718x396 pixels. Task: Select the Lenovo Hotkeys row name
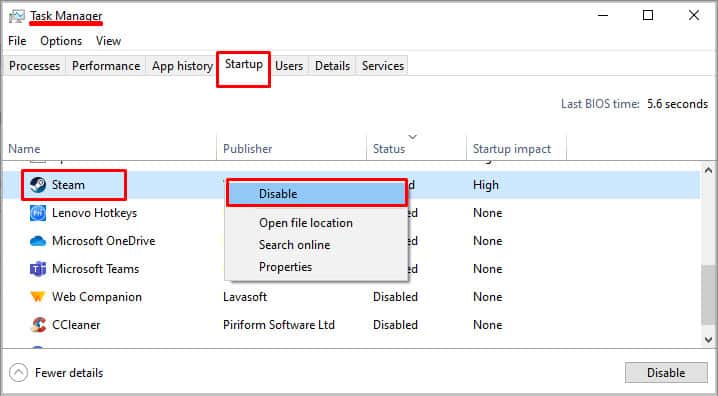point(94,213)
